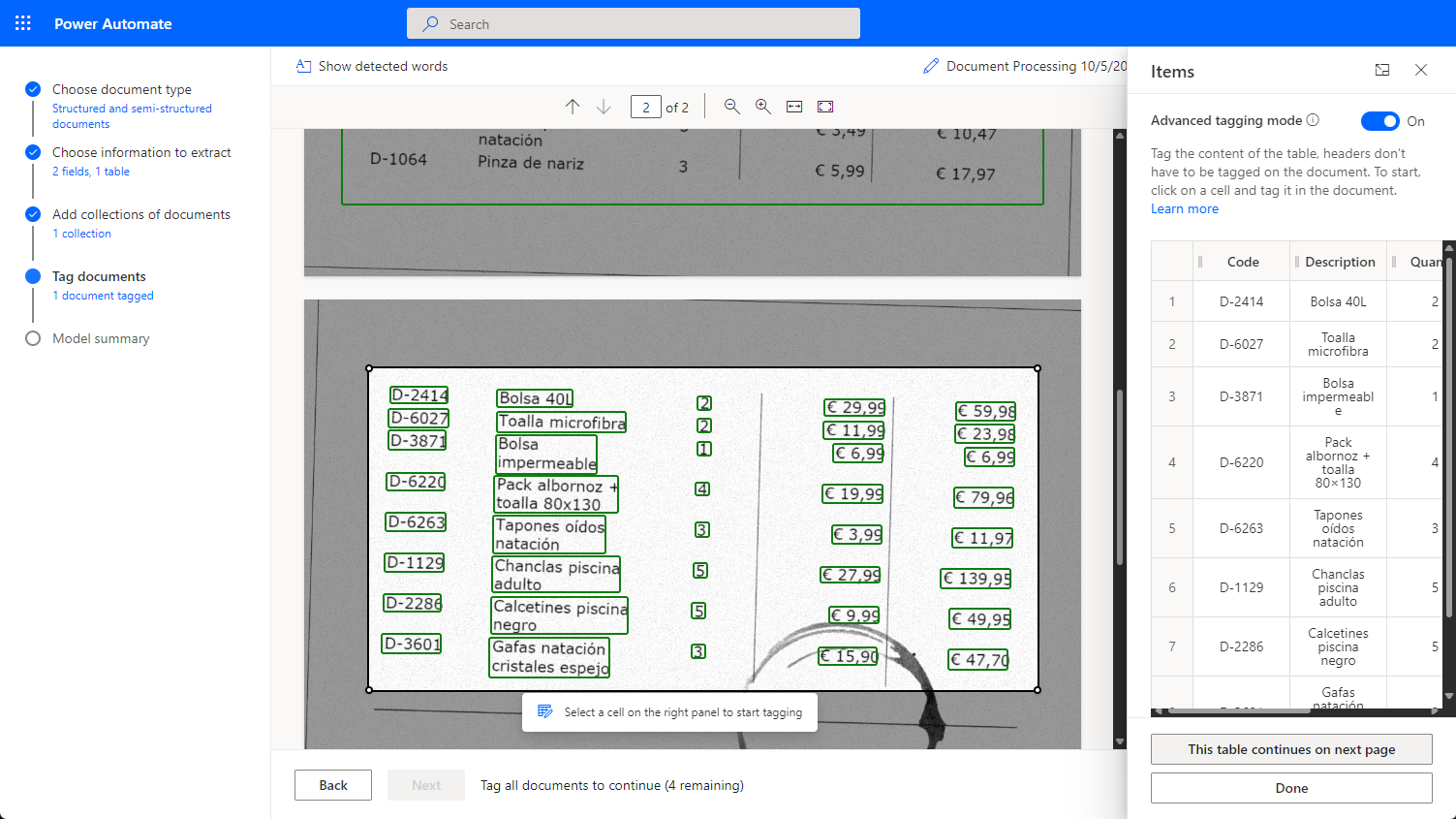The image size is (1456, 819).
Task: Click the Learn more link
Action: pyautogui.click(x=1184, y=208)
